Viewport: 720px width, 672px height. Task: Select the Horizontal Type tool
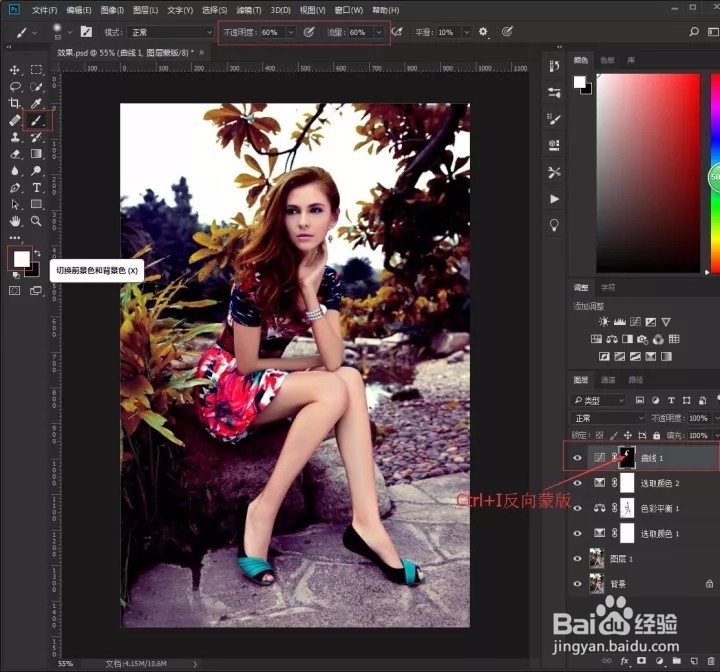(x=36, y=188)
